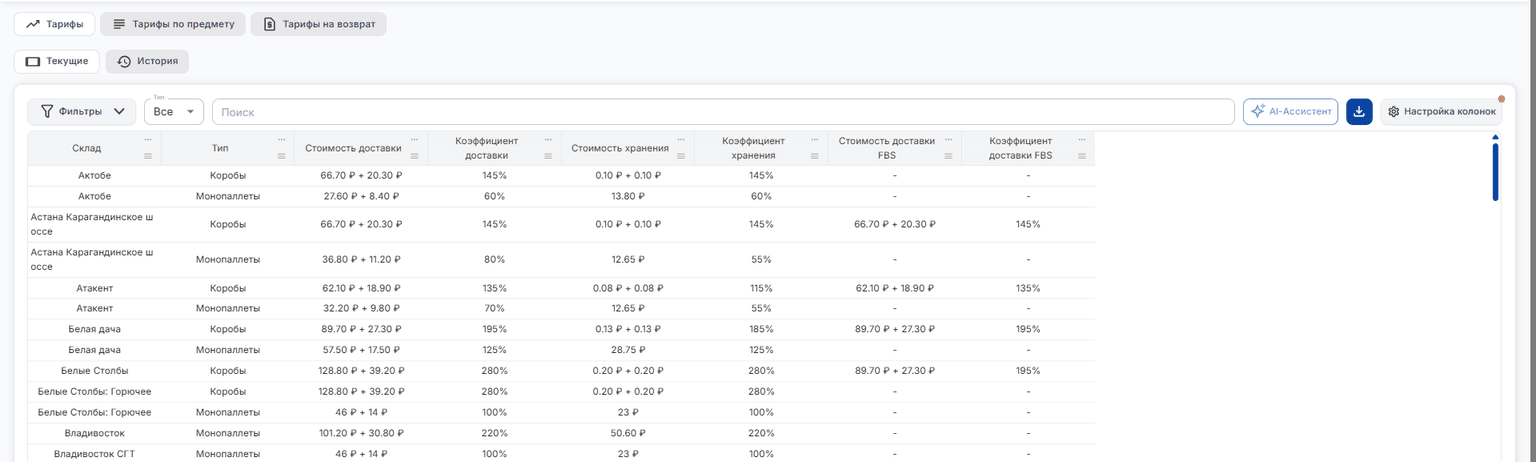Switch to Тарифы по предмету tab
The height and width of the screenshot is (462, 1536).
tap(173, 24)
